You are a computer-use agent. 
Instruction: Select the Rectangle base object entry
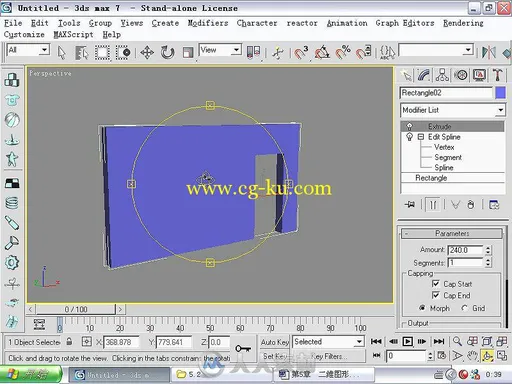coord(431,178)
